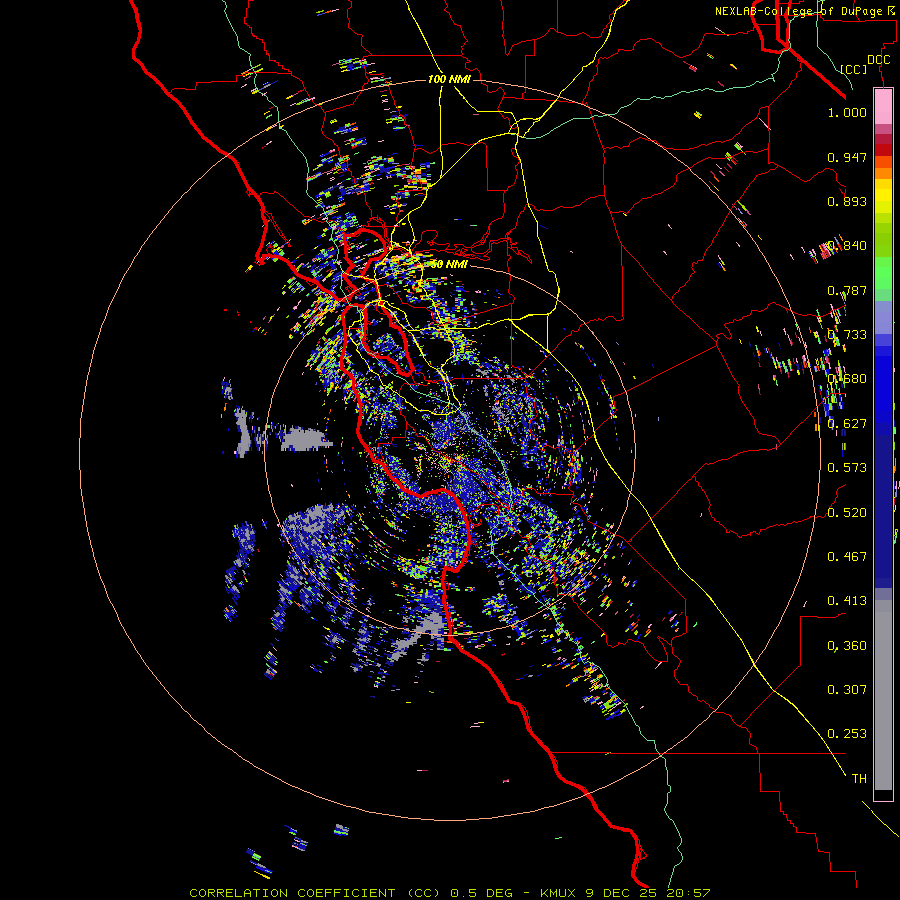Screen dimensions: 900x900
Task: Select the 0.413 scale value
Action: point(847,601)
